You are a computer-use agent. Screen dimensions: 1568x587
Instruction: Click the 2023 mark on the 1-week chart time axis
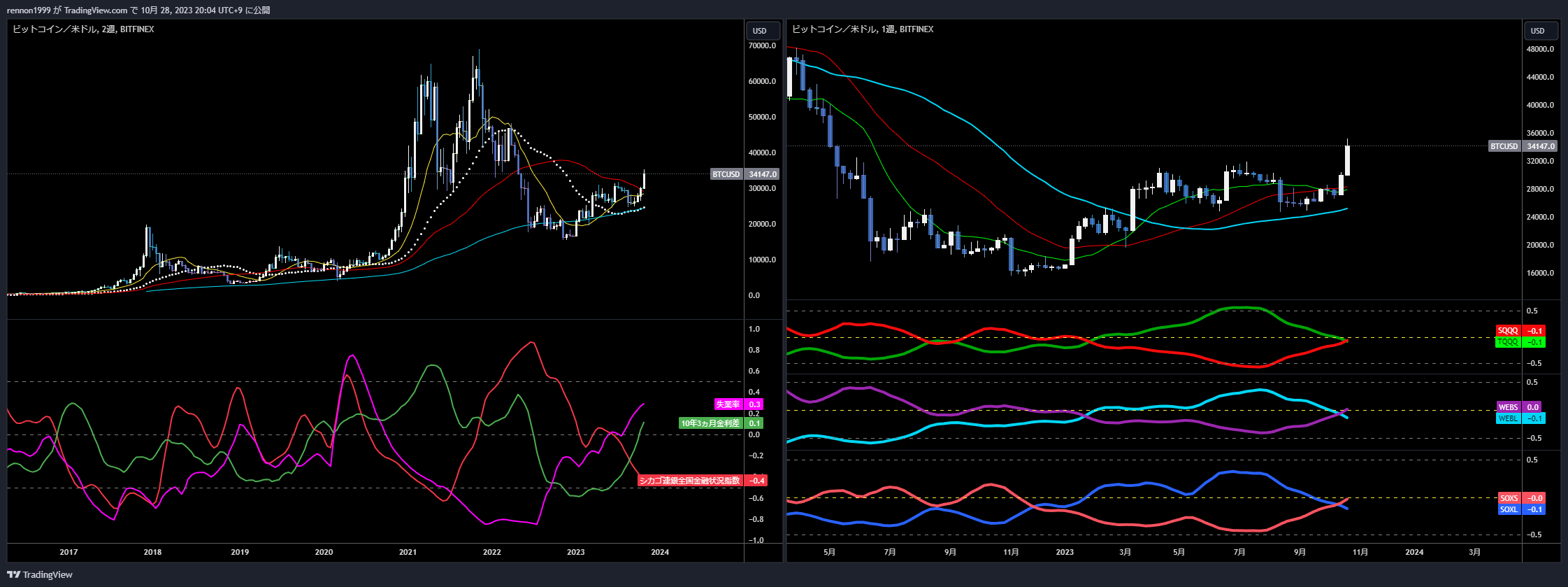pyautogui.click(x=1065, y=552)
